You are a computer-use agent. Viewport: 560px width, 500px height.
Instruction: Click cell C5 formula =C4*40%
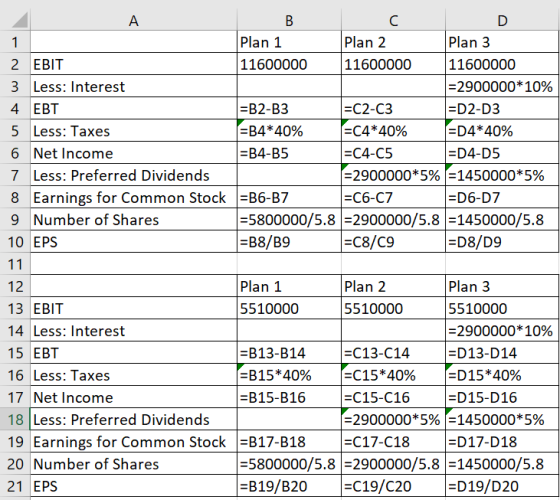(393, 131)
